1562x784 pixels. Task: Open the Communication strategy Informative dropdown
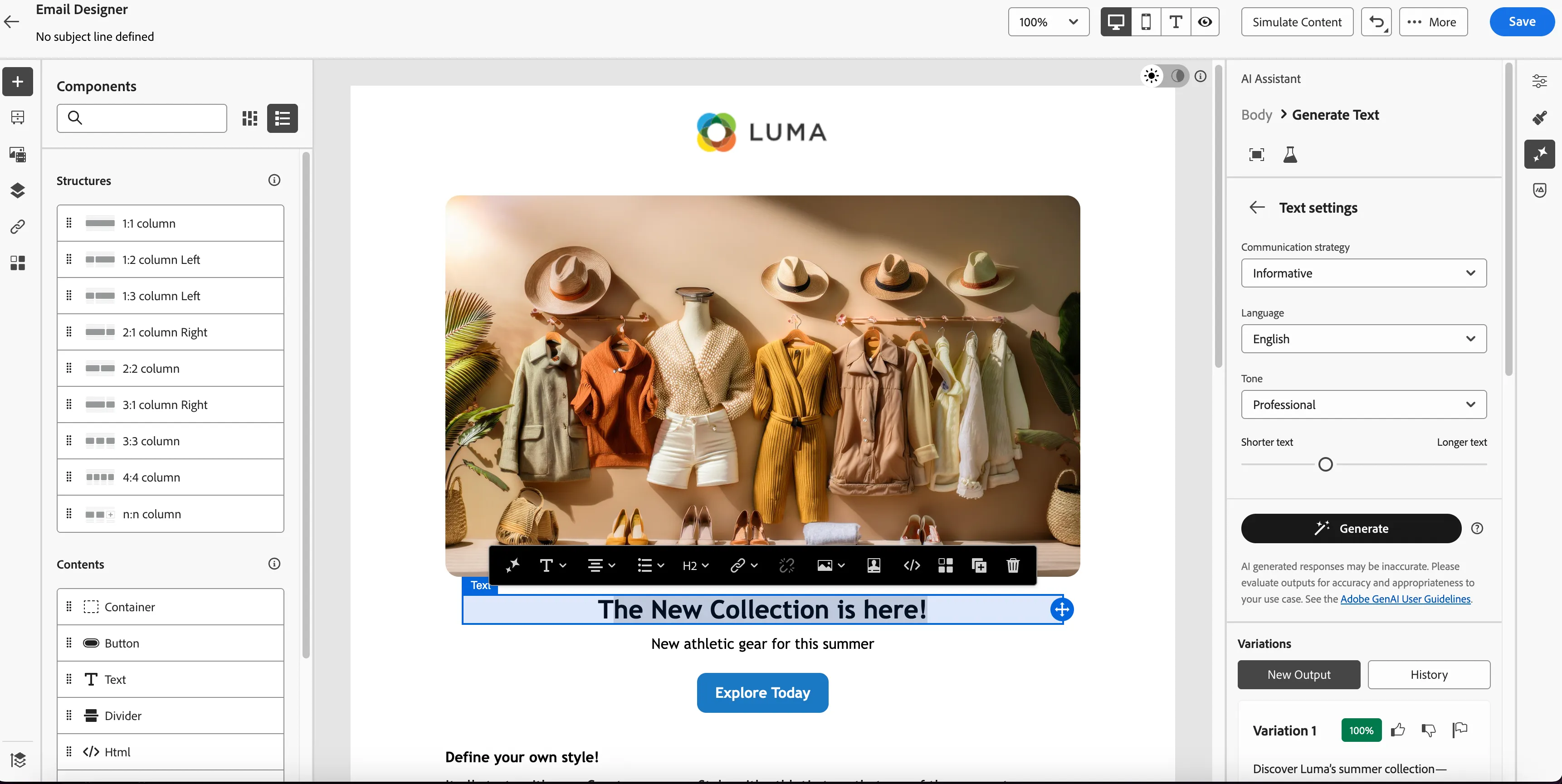1364,273
